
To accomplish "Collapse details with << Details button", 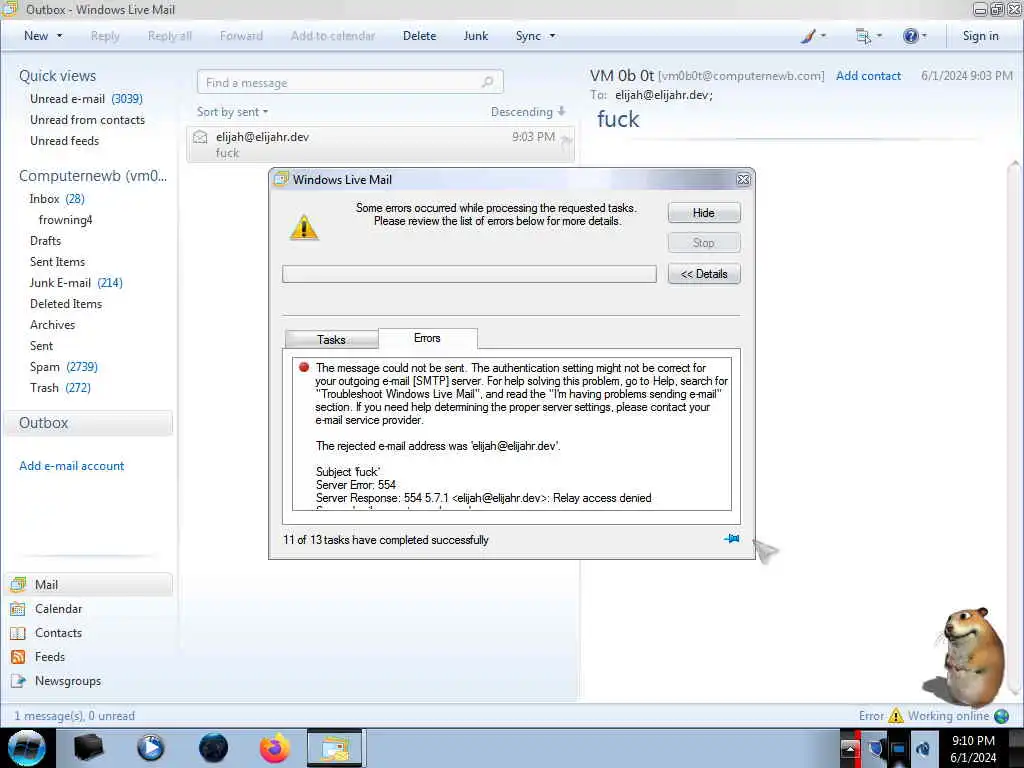I will click(x=704, y=274).
